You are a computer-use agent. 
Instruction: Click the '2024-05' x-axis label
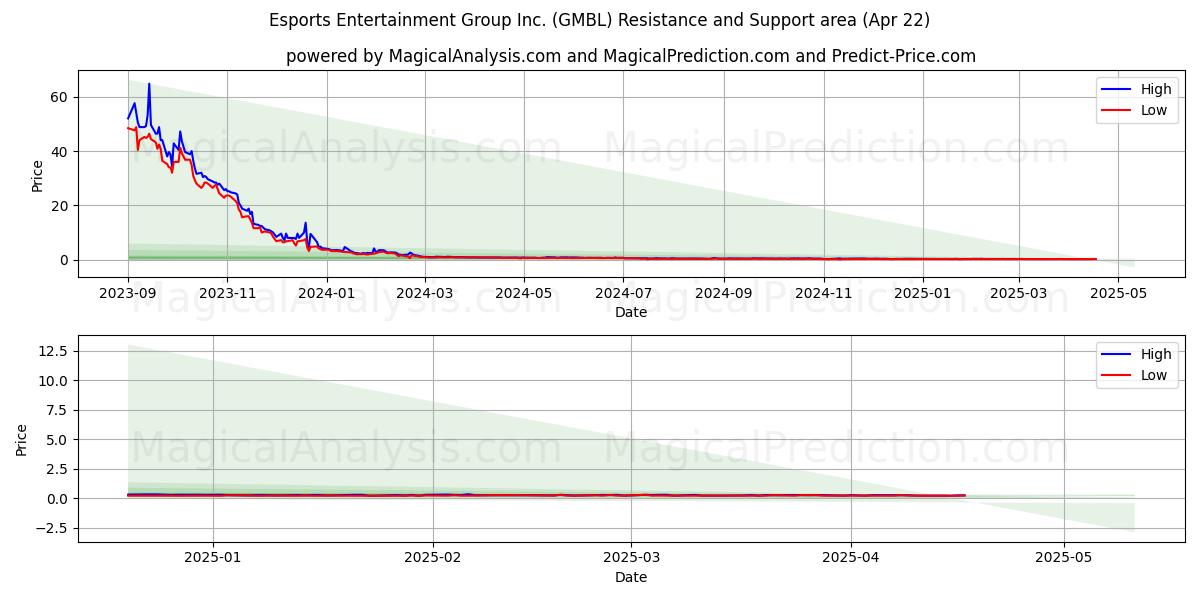tap(524, 293)
